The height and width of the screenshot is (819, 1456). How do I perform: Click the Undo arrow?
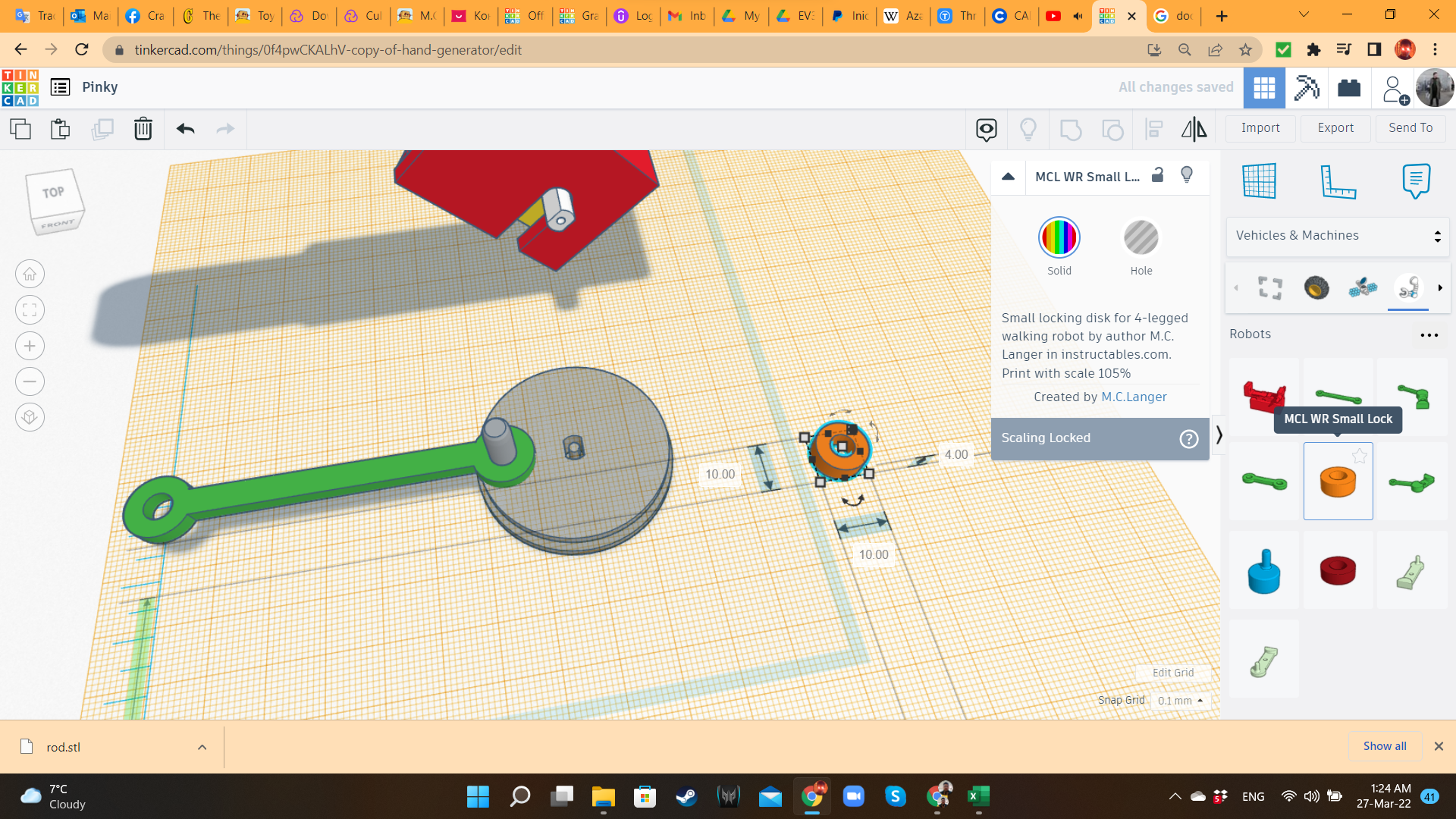click(185, 129)
